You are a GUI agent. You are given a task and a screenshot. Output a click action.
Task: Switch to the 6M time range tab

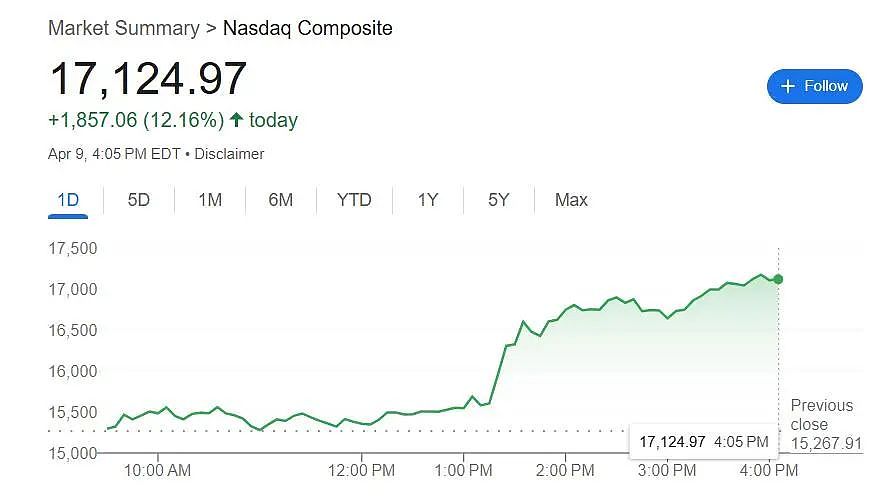pos(281,200)
